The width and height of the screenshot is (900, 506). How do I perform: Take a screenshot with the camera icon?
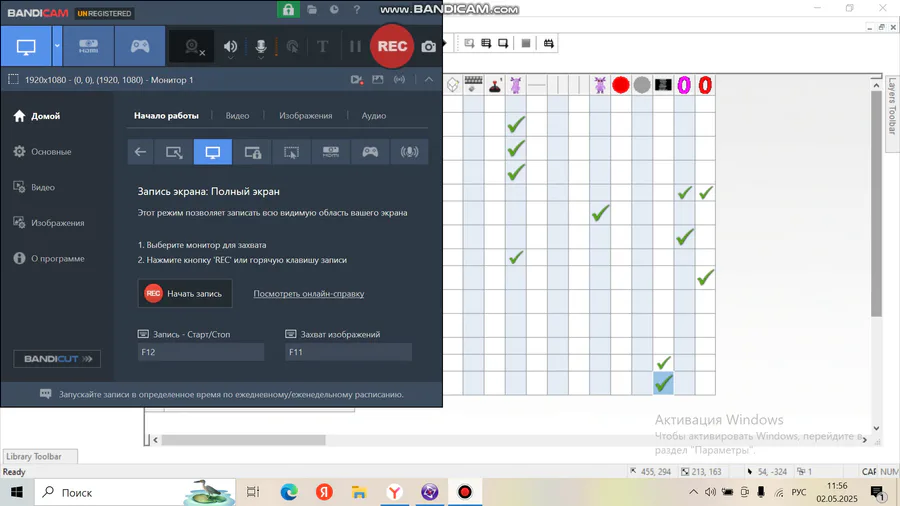pyautogui.click(x=428, y=47)
